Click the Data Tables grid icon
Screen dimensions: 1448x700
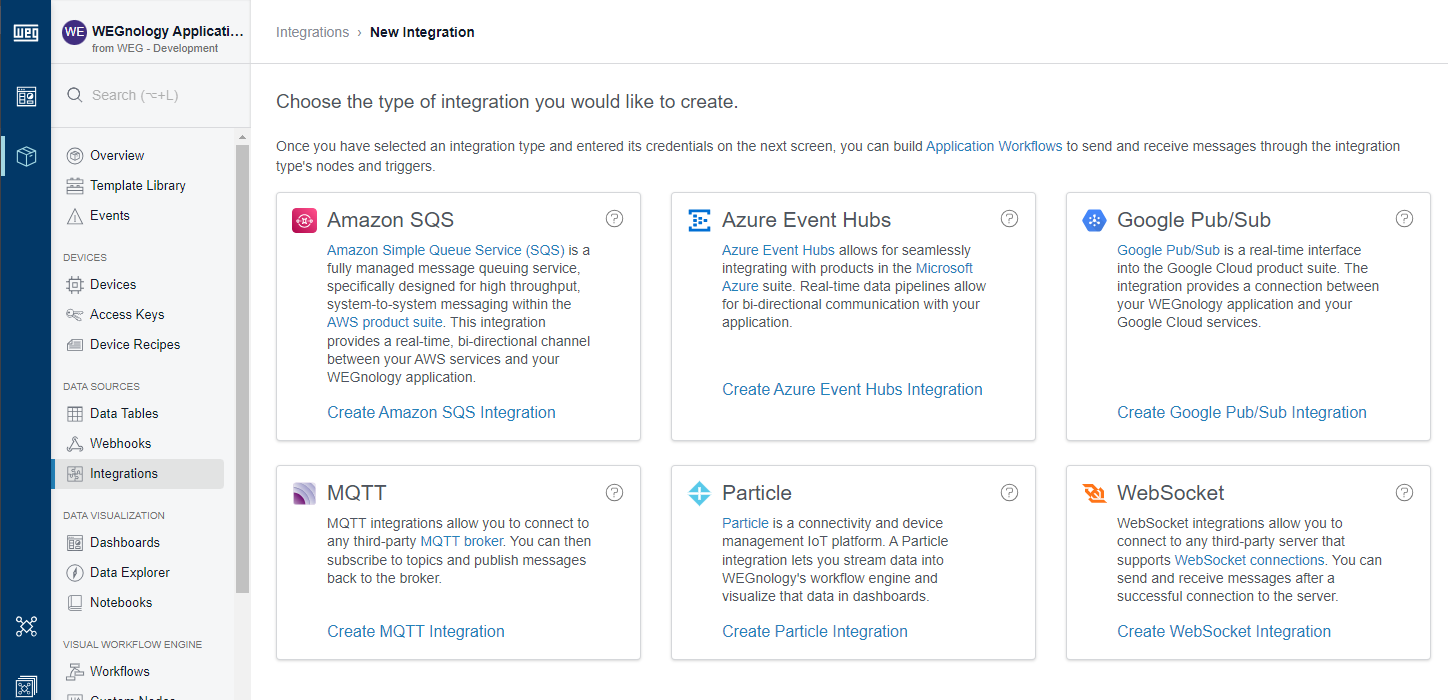[x=75, y=414]
